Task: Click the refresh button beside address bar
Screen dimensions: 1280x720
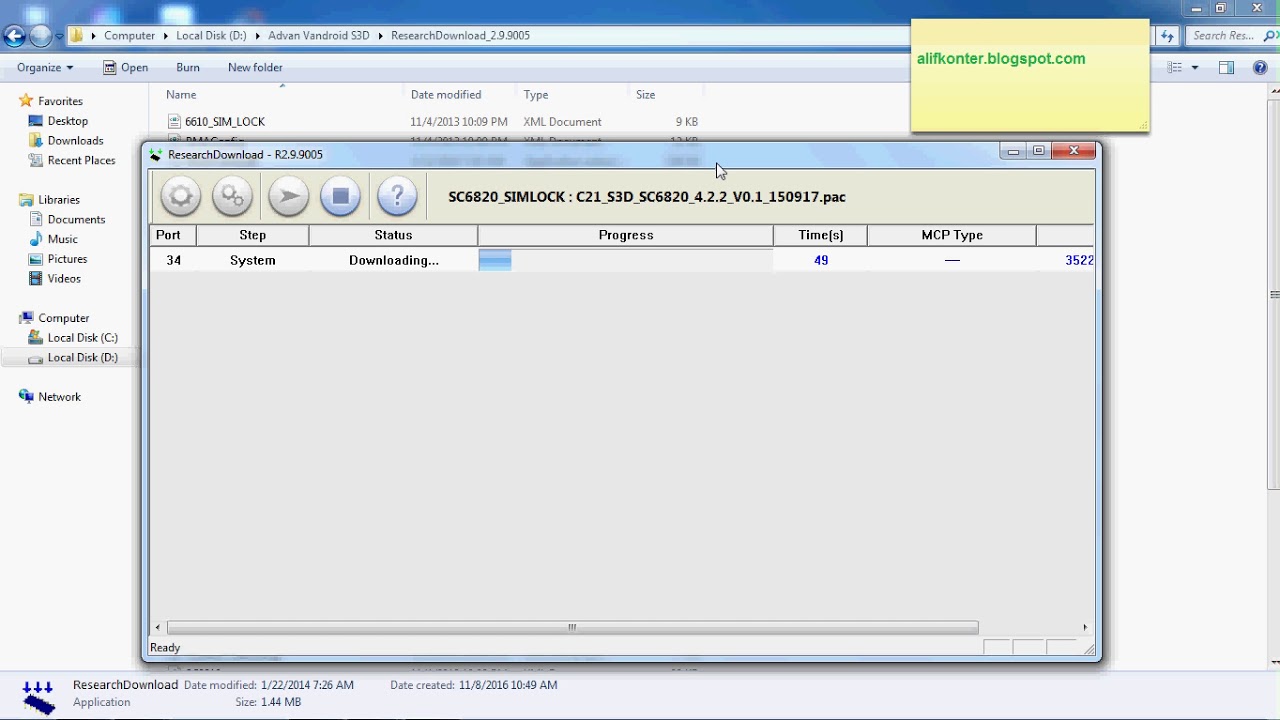Action: click(1167, 36)
